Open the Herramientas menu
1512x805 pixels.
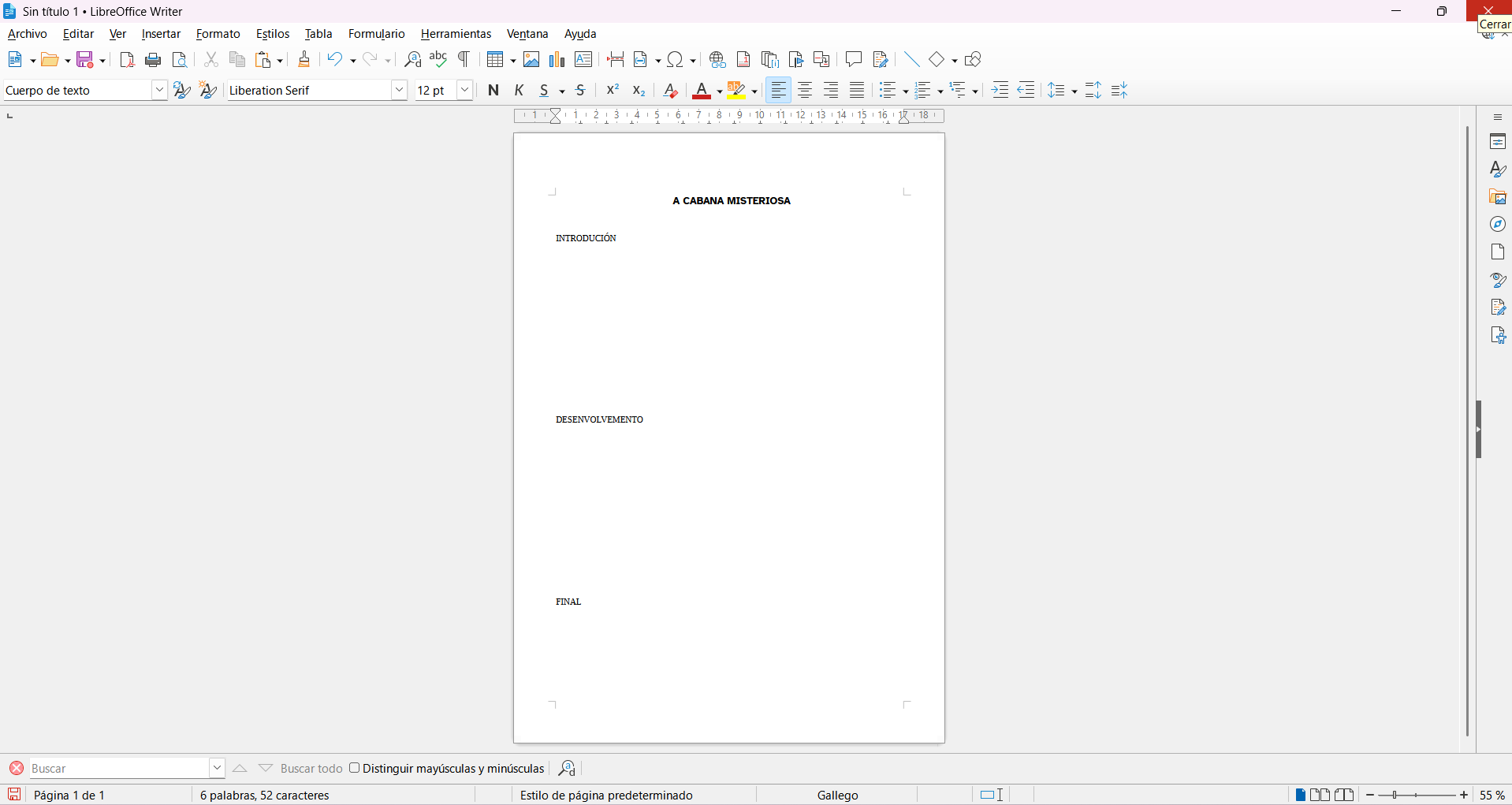click(456, 34)
